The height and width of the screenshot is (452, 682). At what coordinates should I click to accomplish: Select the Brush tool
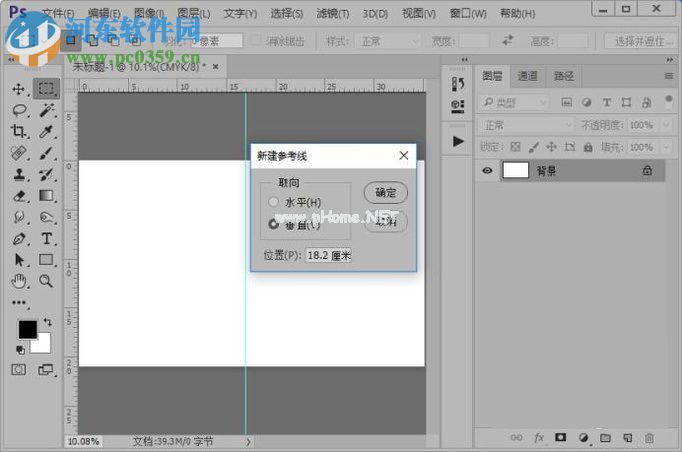(47, 153)
